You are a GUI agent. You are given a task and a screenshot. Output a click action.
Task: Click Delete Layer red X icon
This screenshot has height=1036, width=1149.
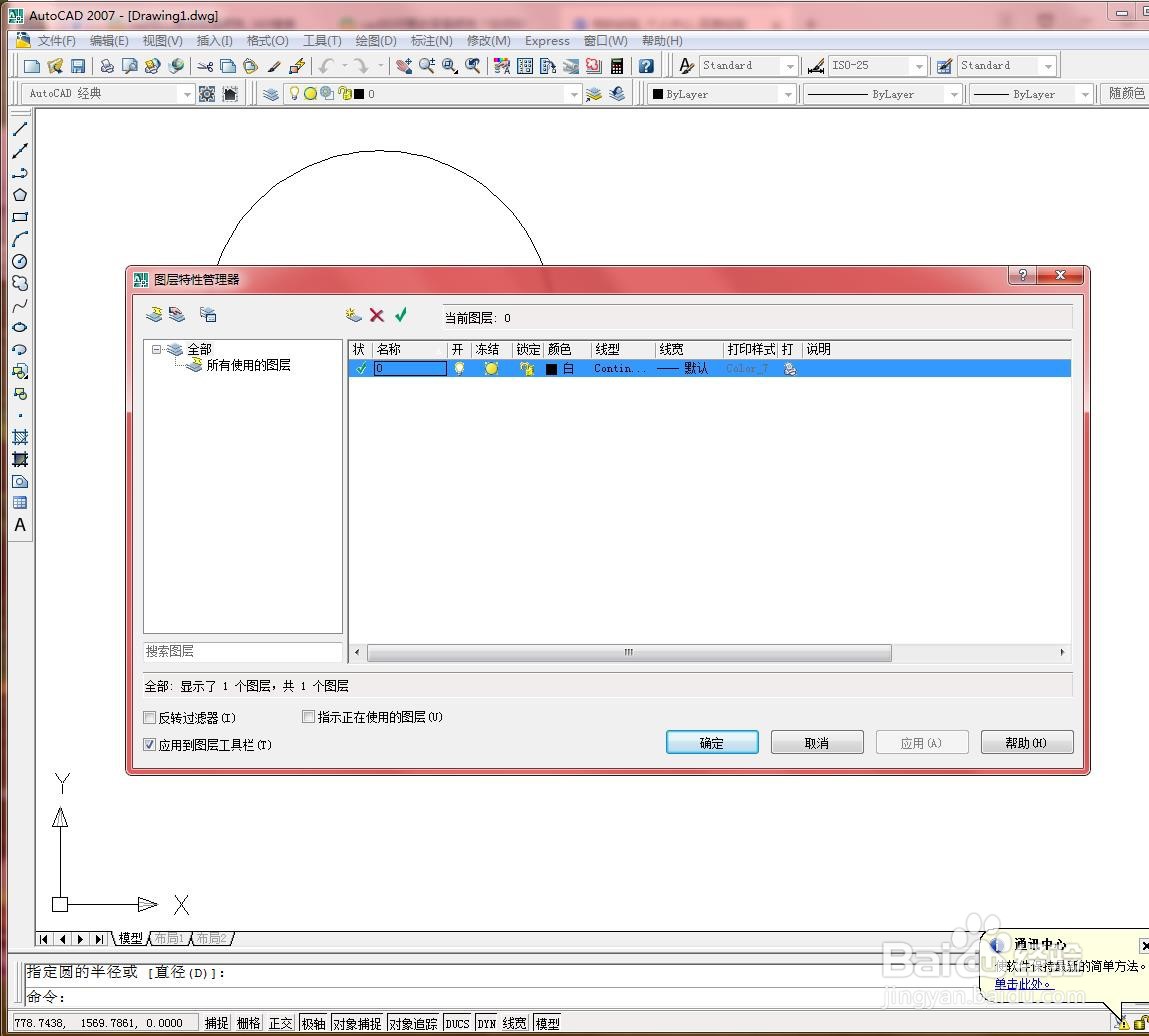(x=377, y=315)
